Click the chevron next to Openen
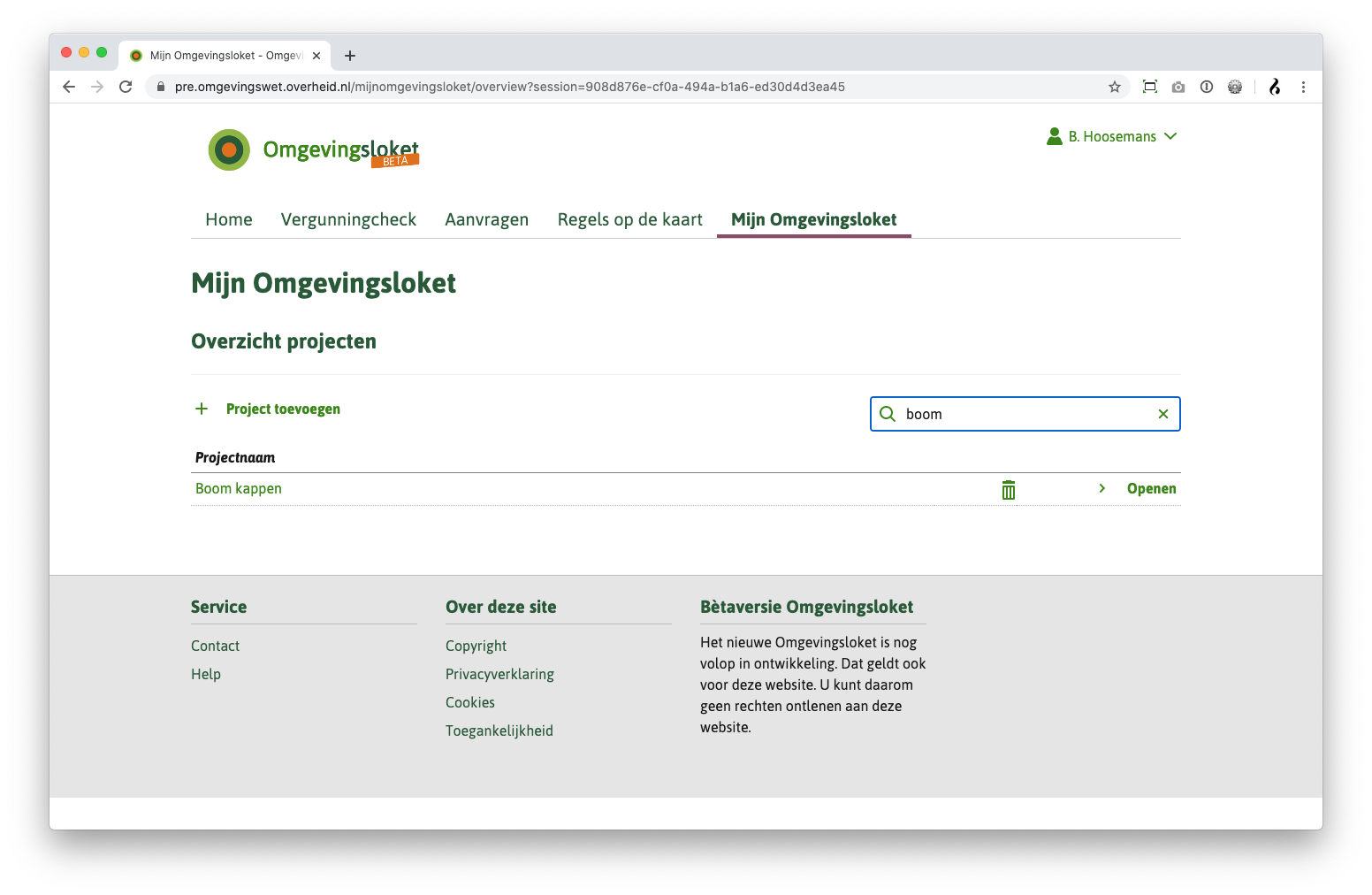Viewport: 1372px width, 895px height. [1102, 488]
